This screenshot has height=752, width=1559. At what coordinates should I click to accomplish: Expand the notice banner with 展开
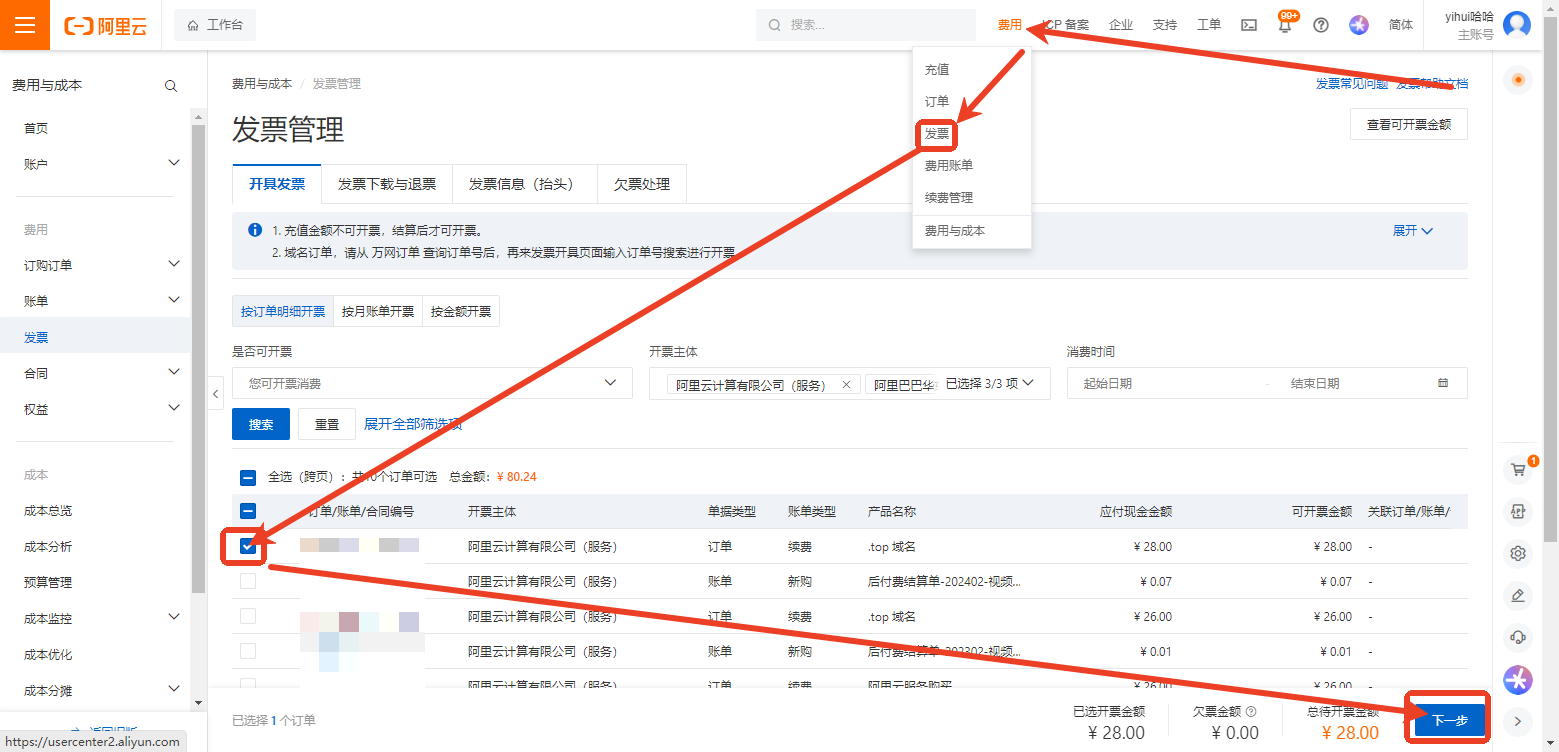(x=1412, y=231)
